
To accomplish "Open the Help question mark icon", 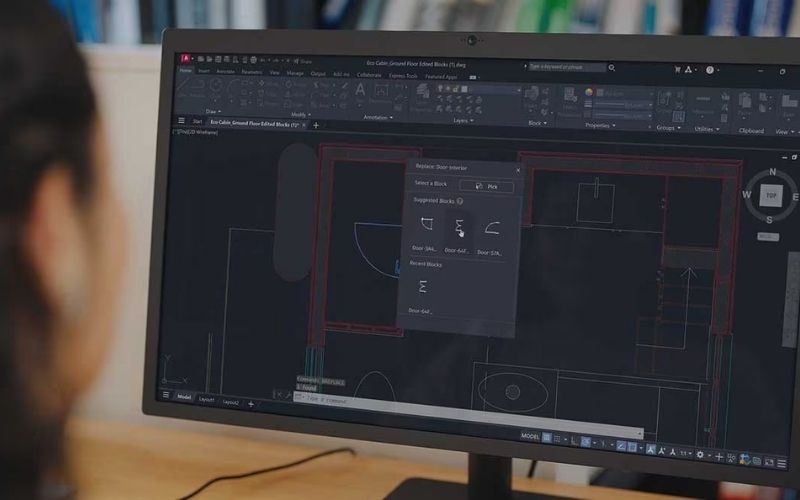I will [710, 70].
